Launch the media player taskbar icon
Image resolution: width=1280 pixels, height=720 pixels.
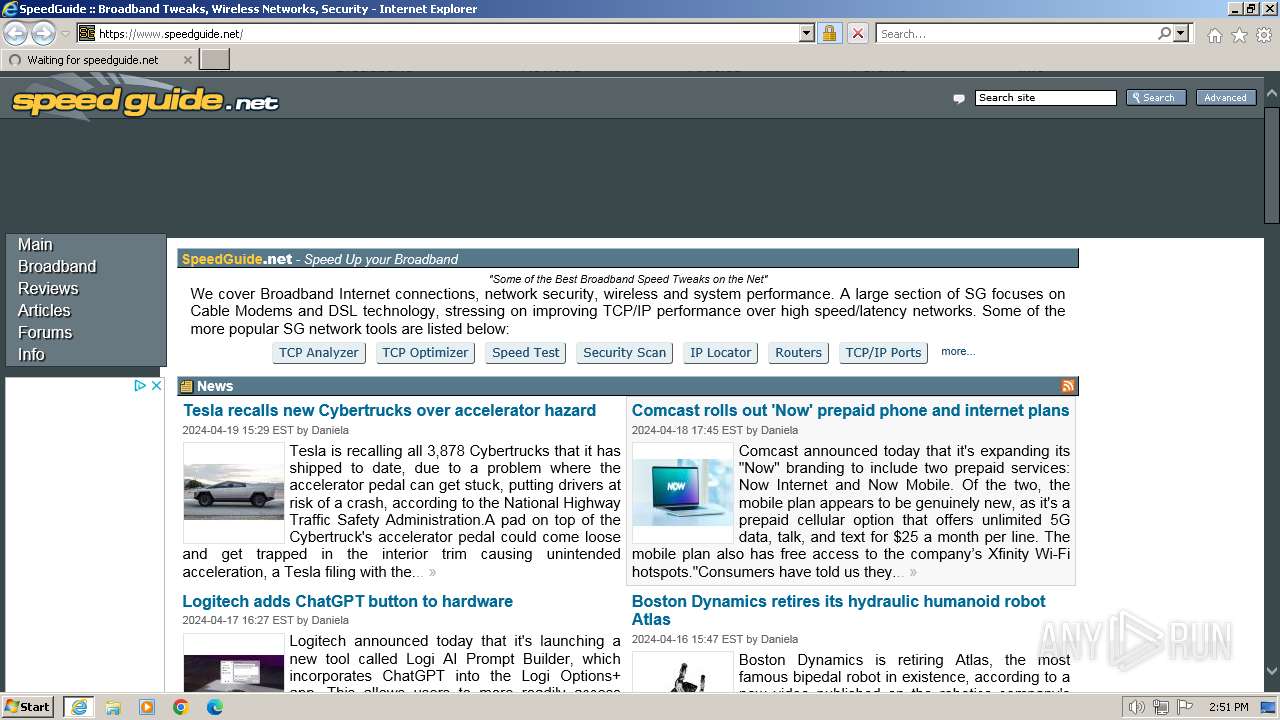pyautogui.click(x=147, y=707)
